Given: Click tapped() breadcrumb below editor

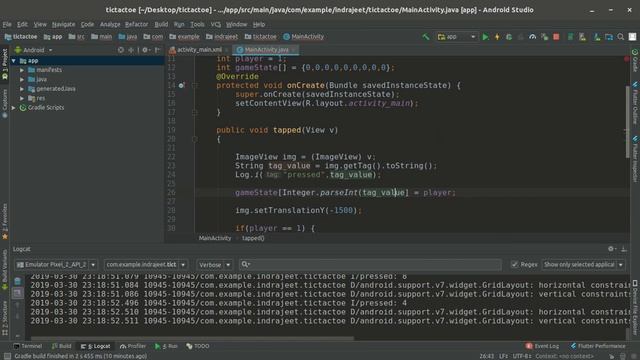Looking at the screenshot, I should [x=253, y=238].
